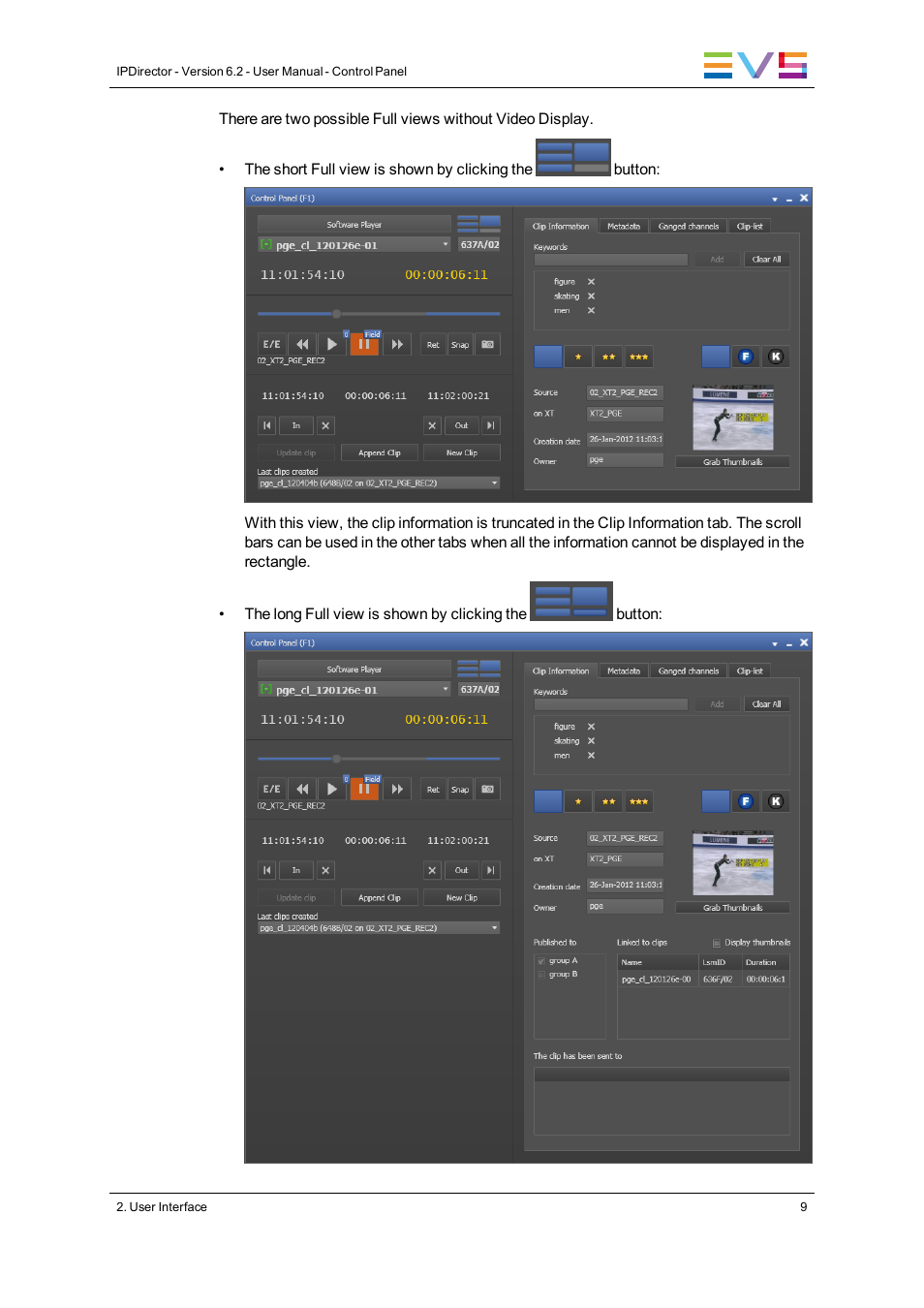Open title bar dropdown arrow of upper Control Panel

[775, 199]
